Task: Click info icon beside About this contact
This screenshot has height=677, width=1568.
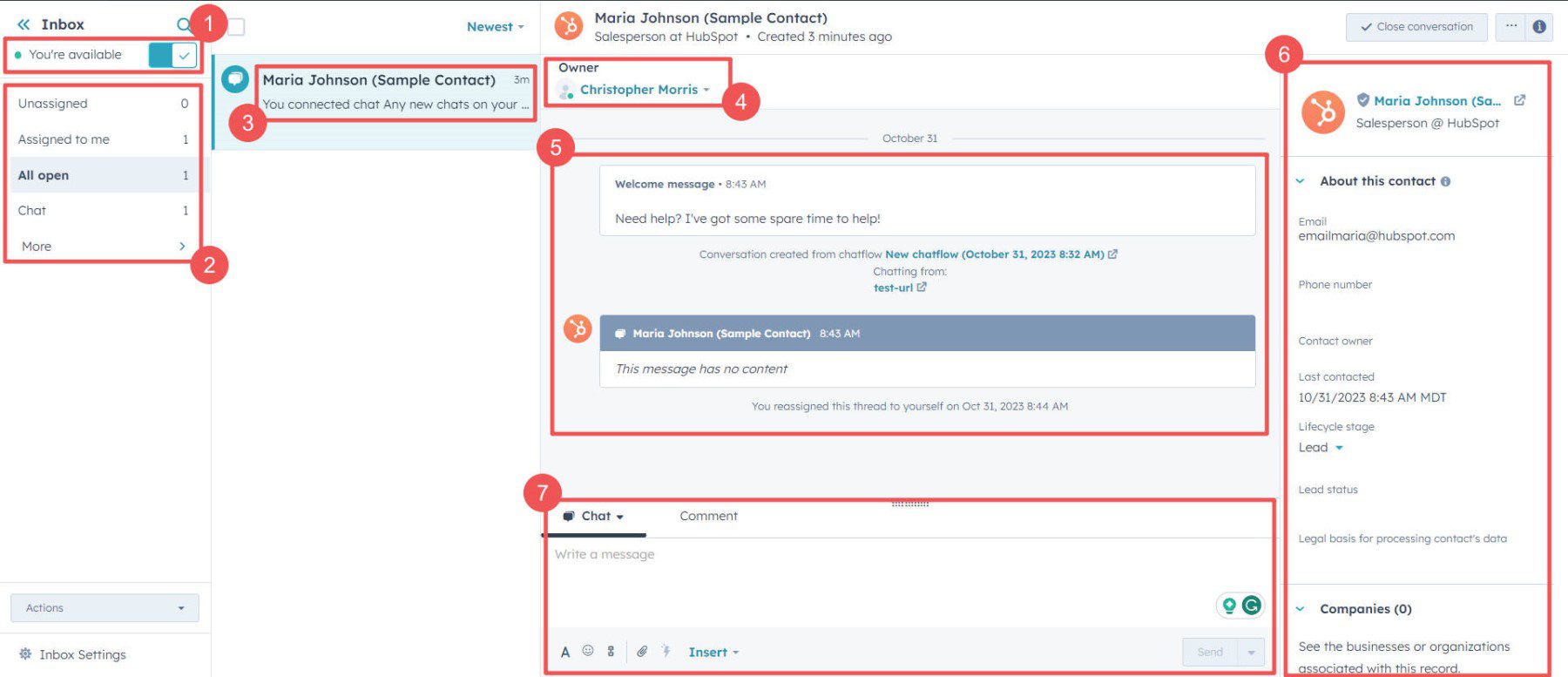Action: pyautogui.click(x=1446, y=181)
